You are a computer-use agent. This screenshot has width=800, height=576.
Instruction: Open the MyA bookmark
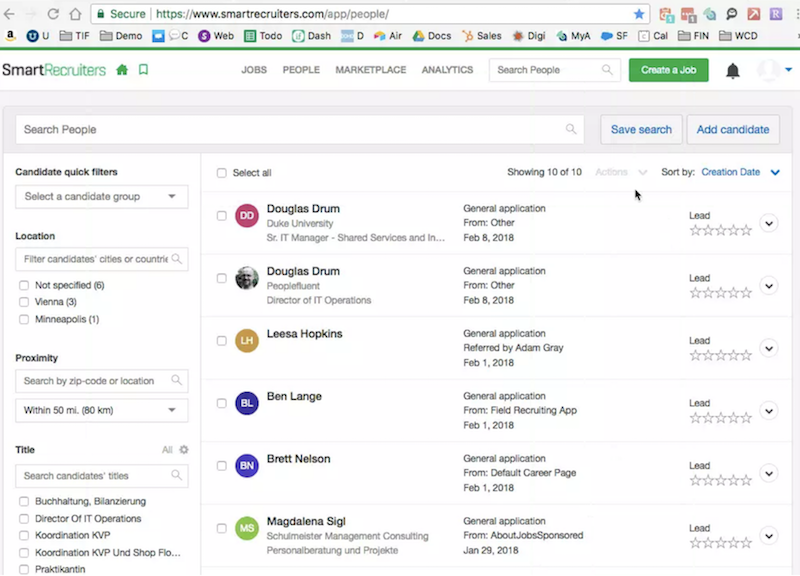pos(573,36)
